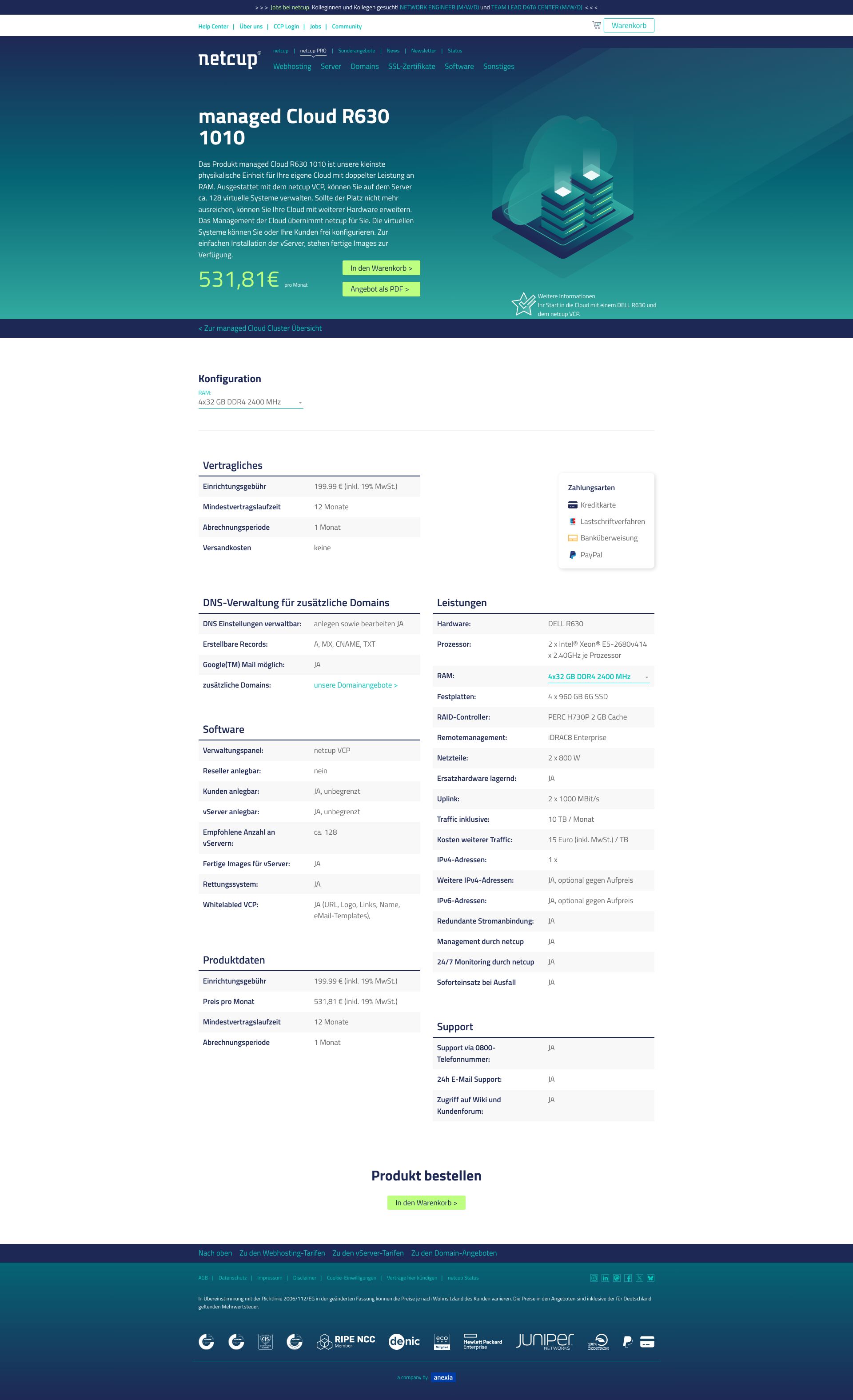Open the Server menu
The image size is (853, 1400).
coord(331,67)
